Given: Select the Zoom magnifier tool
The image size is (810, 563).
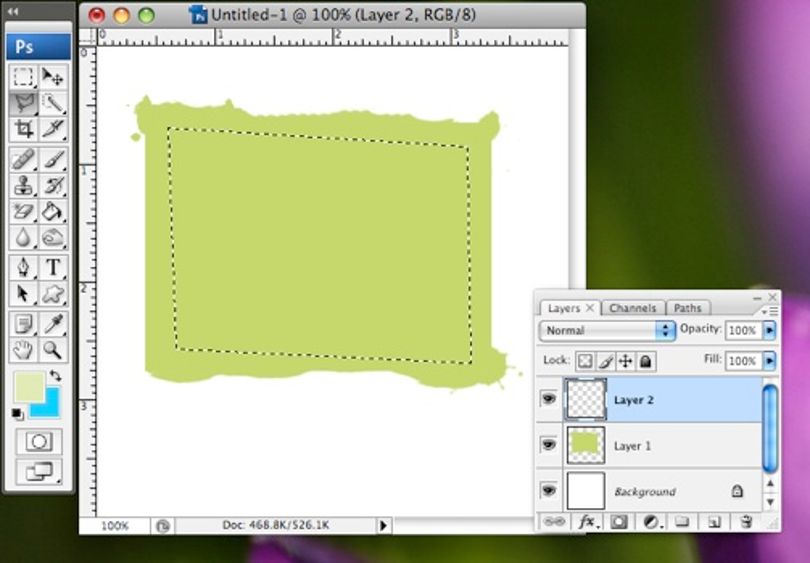Looking at the screenshot, I should pos(53,350).
